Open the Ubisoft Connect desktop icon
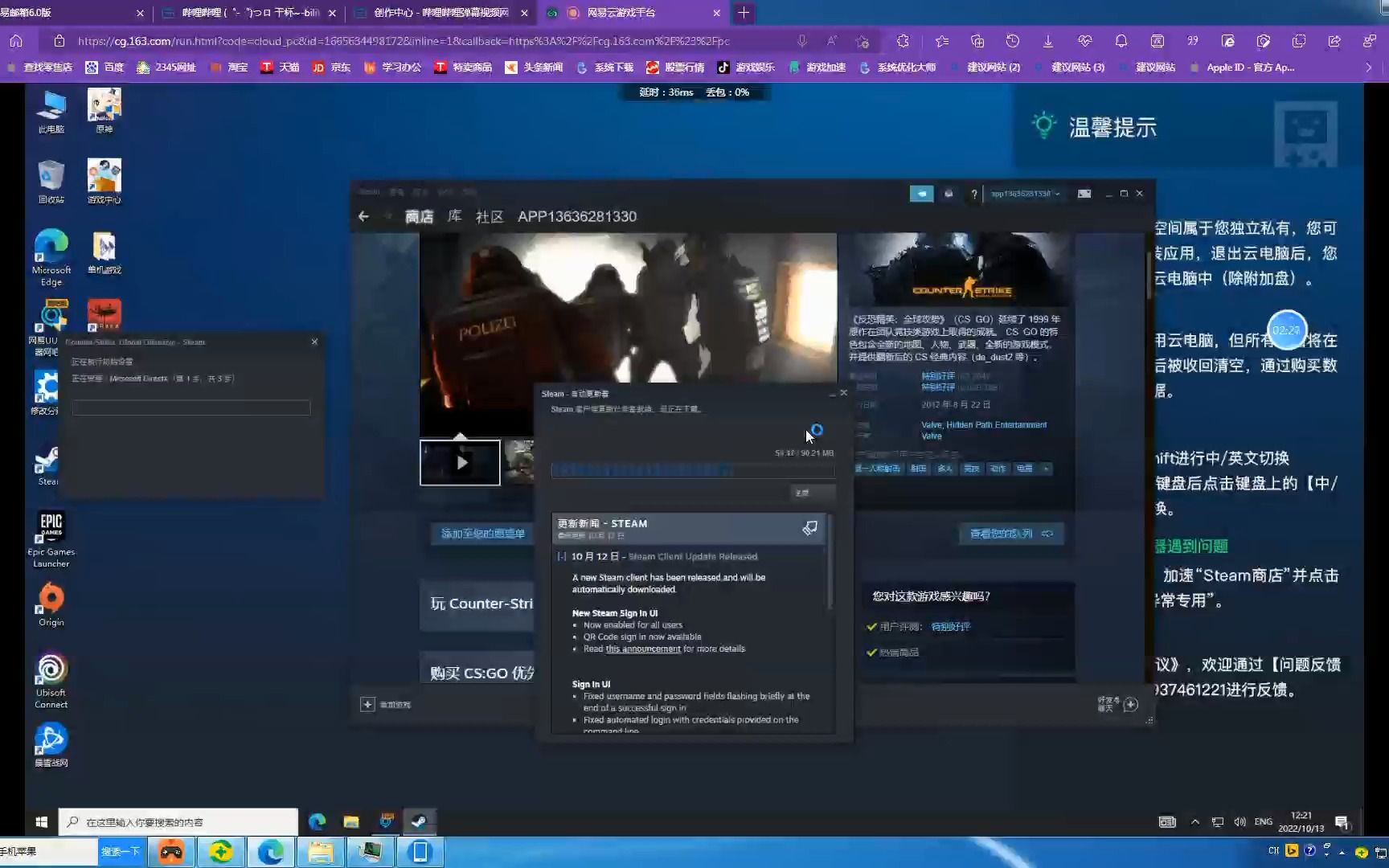Viewport: 1389px width, 868px height. click(51, 681)
